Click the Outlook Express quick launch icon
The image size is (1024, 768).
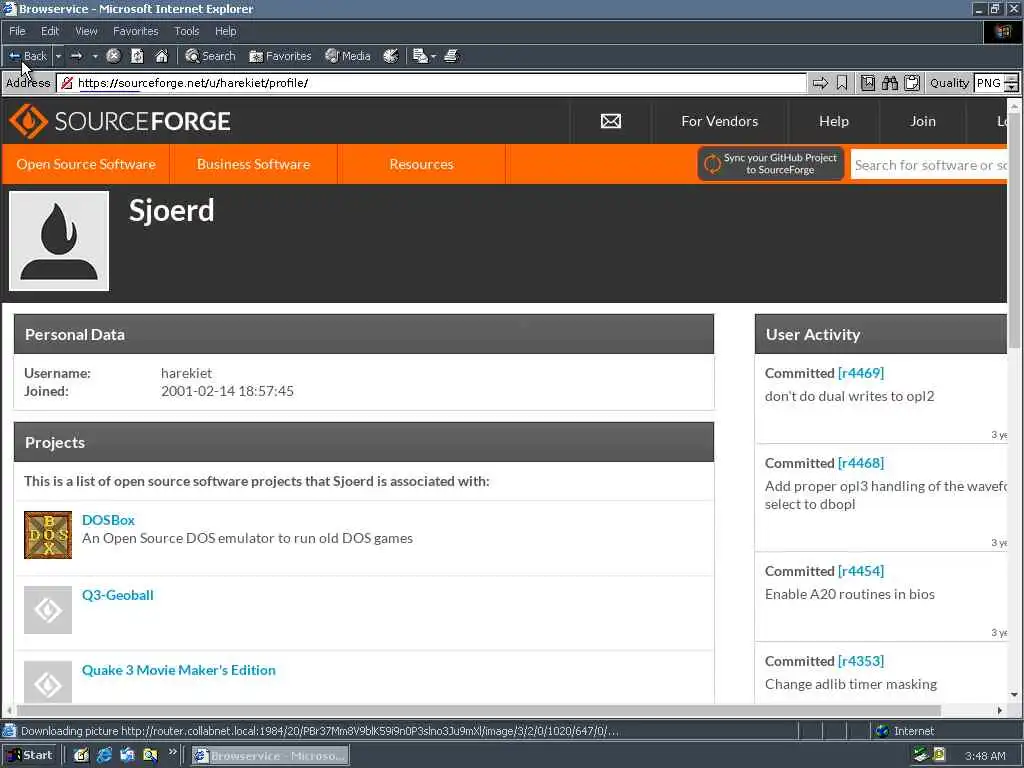(127, 756)
